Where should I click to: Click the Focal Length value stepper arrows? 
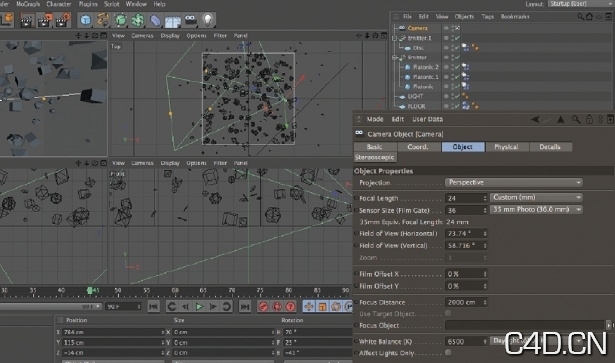point(485,198)
